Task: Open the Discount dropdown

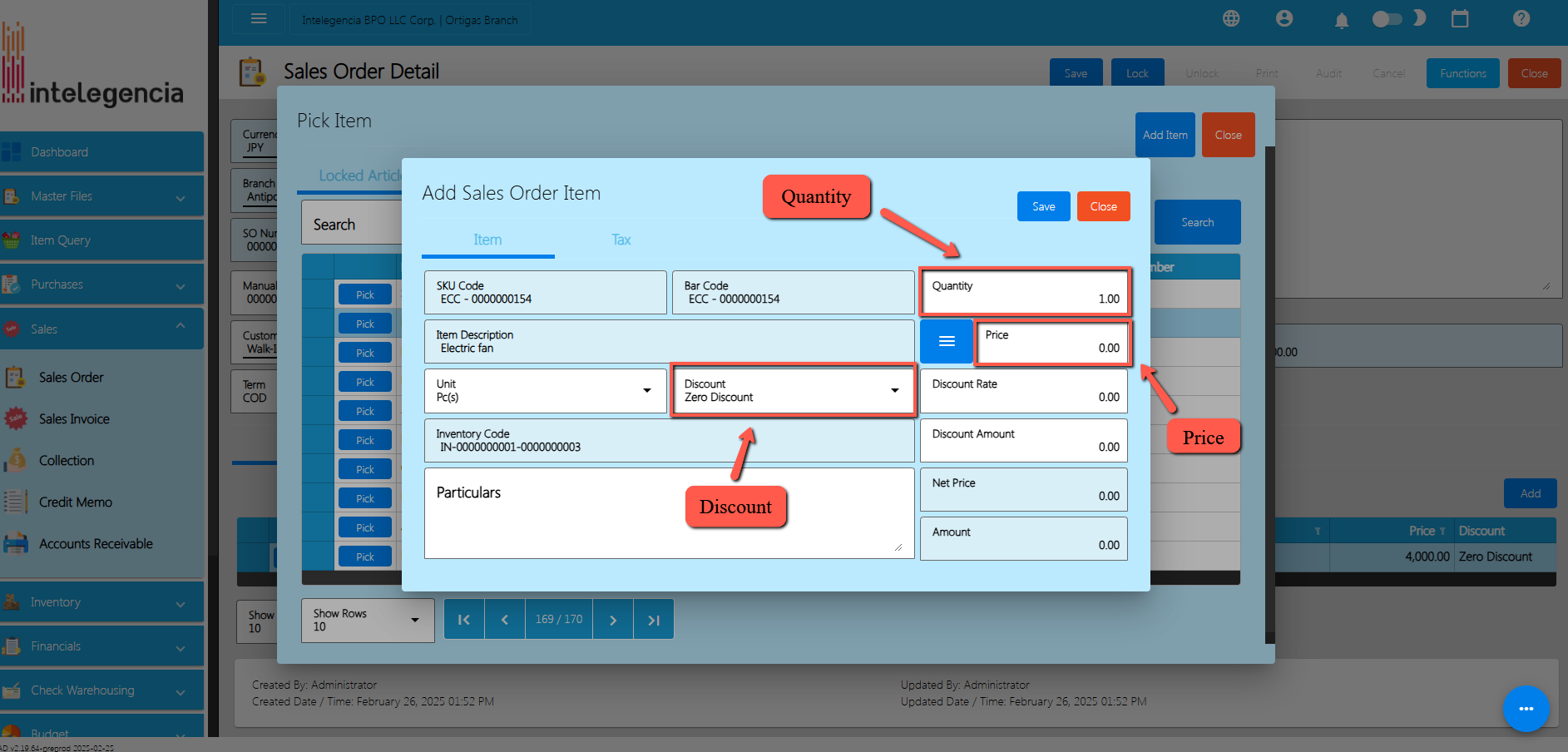Action: coord(792,390)
